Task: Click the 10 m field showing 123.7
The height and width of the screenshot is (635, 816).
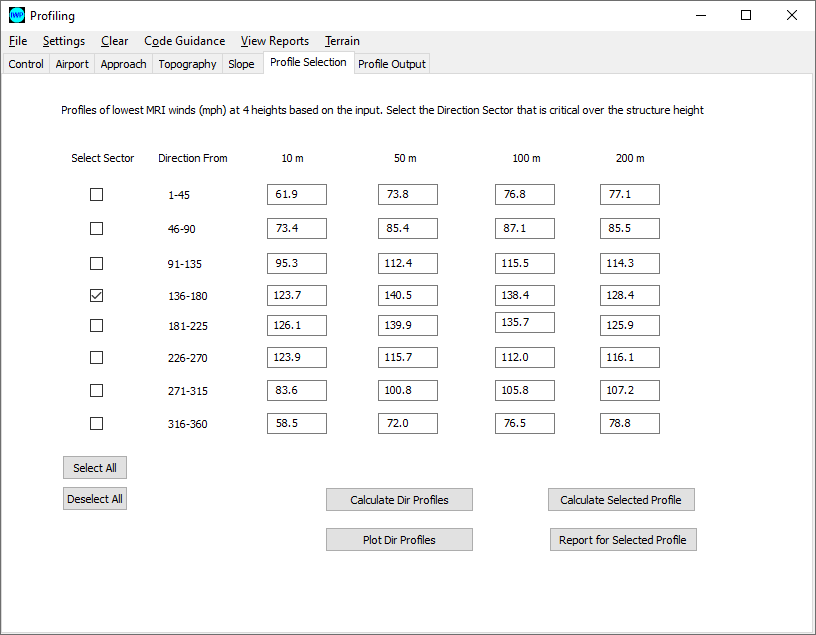Action: 297,296
